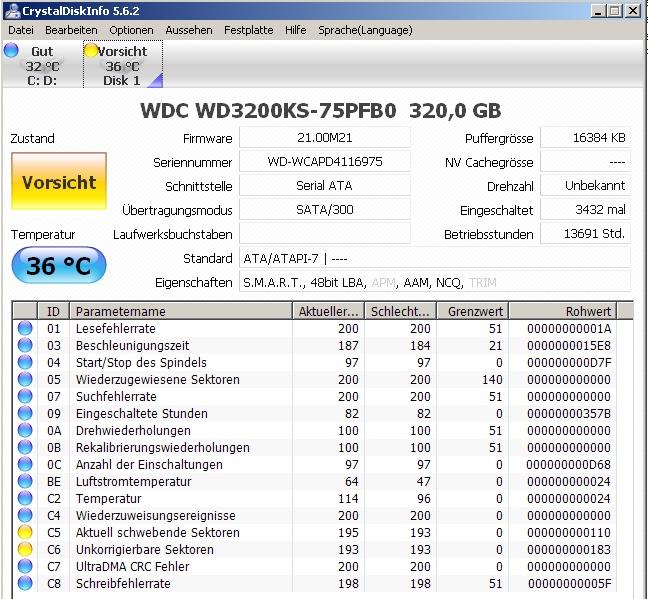The height and width of the screenshot is (599, 648).
Task: Click the blue orb for Luftstromtemperatur
Action: click(25, 481)
